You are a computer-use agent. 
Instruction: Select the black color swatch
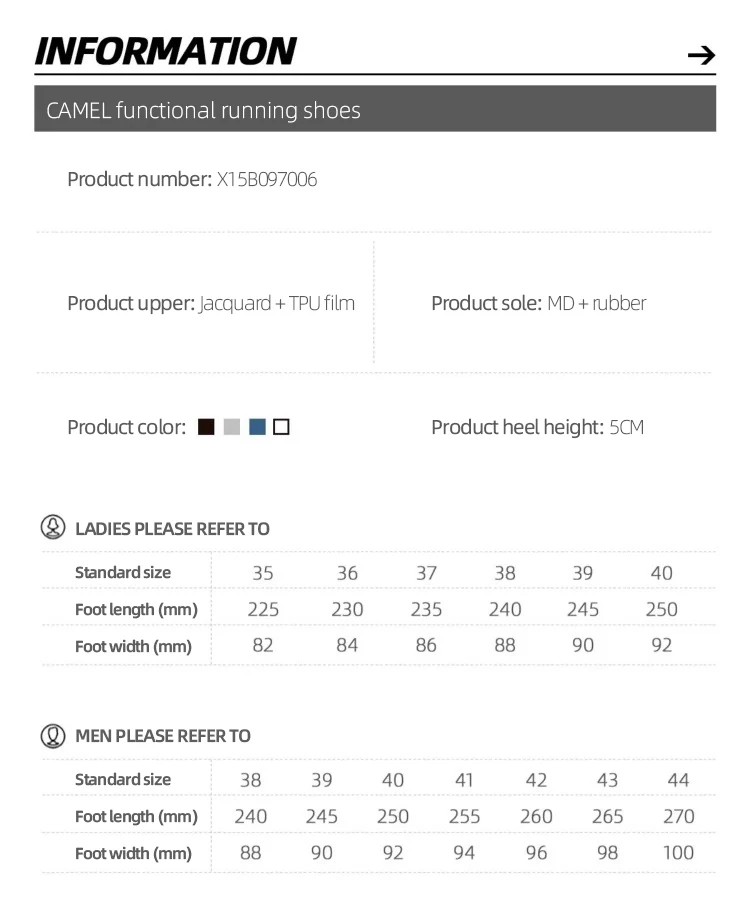(x=206, y=427)
